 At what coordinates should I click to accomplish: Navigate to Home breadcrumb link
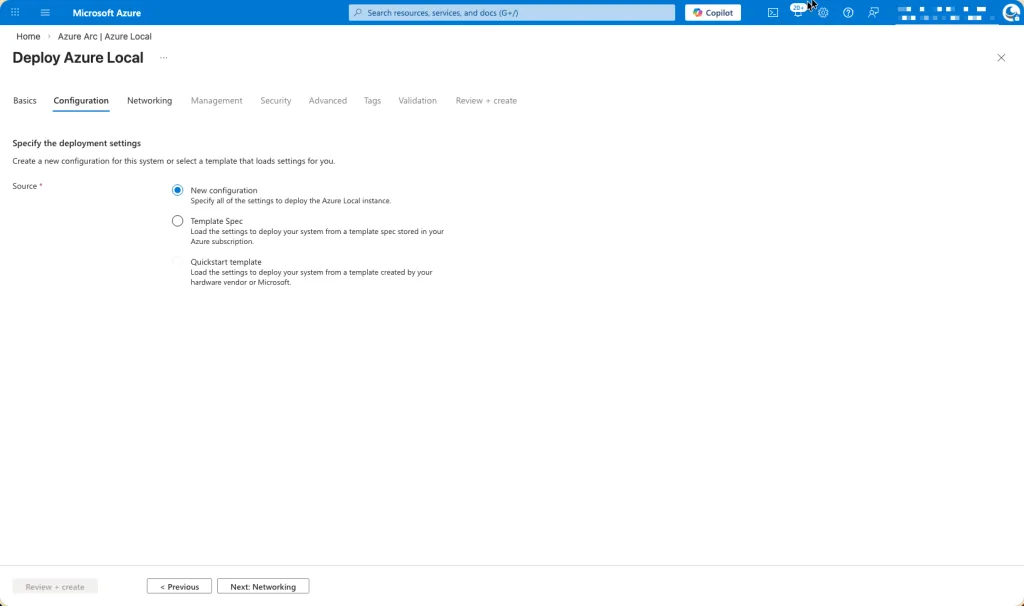coord(28,37)
